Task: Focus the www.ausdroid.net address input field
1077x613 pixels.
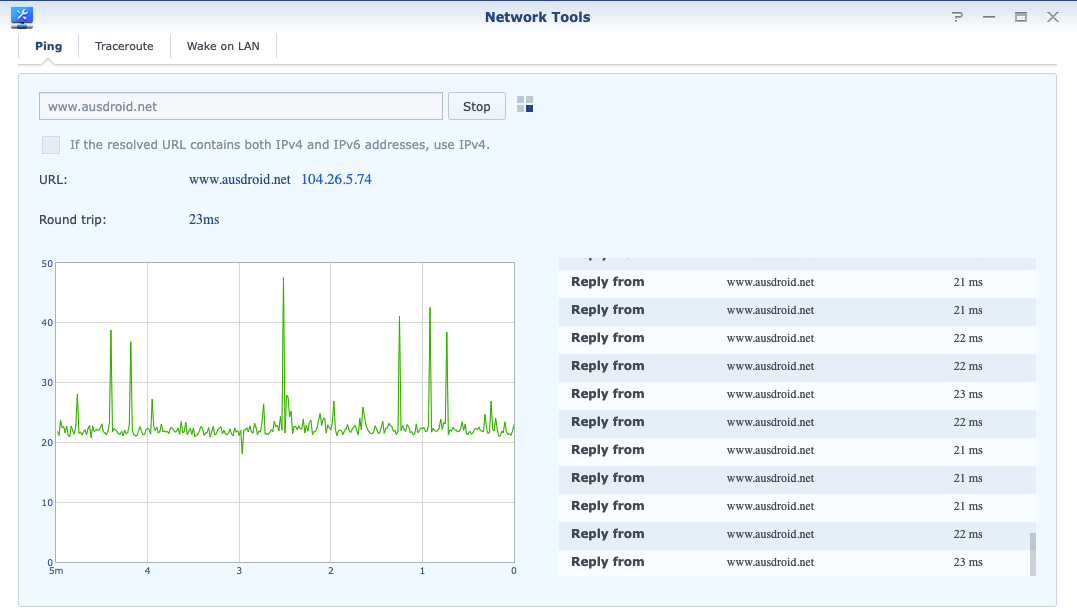Action: [241, 107]
